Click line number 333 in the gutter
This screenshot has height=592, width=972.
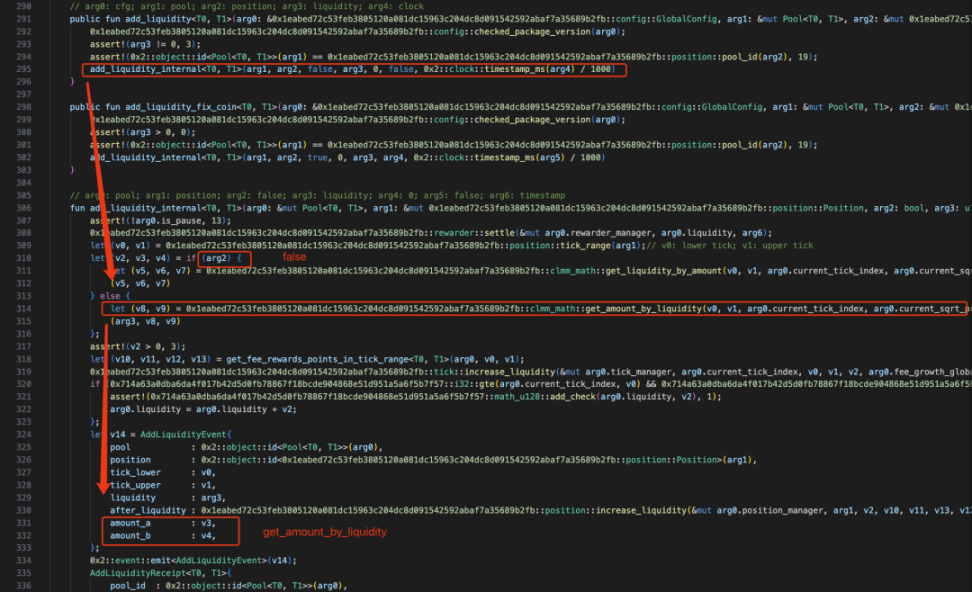pyautogui.click(x=24, y=548)
